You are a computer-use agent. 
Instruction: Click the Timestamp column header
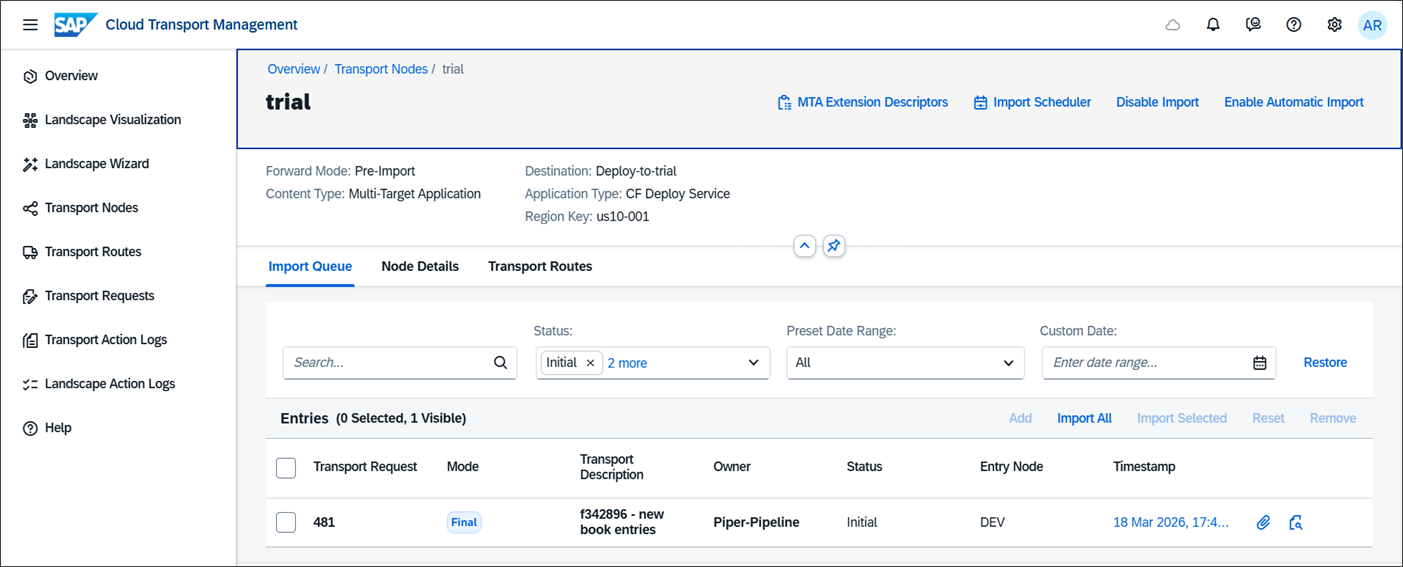point(1144,467)
